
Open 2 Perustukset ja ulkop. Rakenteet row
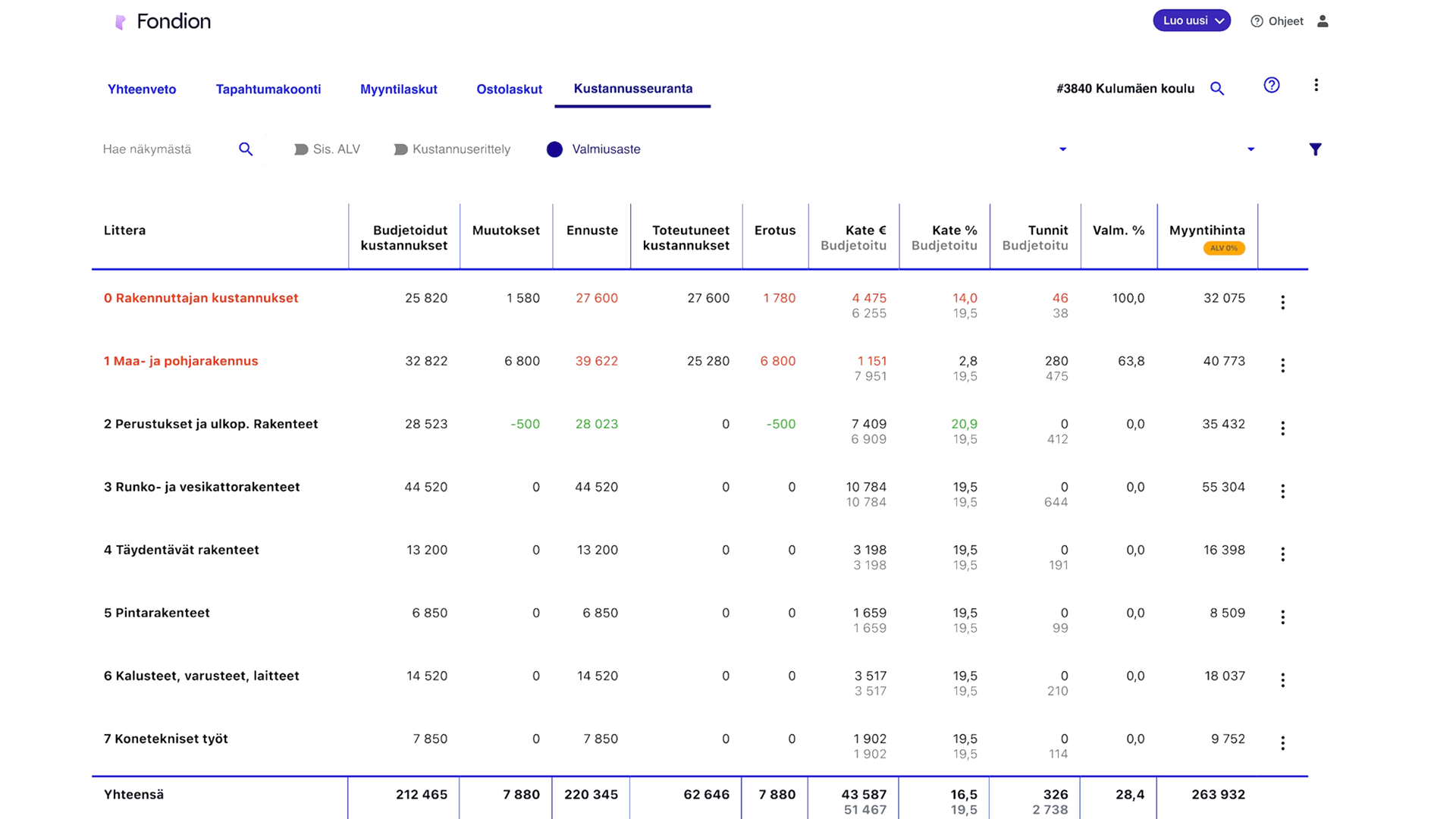click(x=211, y=424)
